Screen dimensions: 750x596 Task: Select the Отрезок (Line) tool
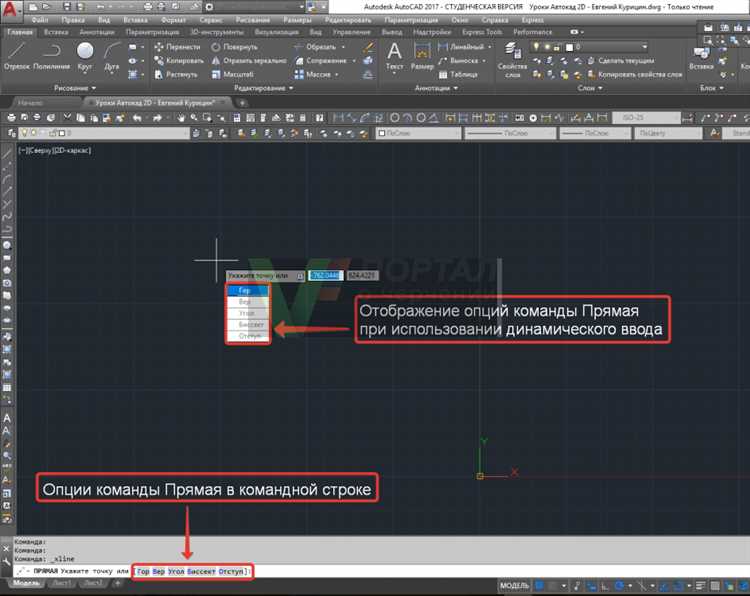(19, 55)
